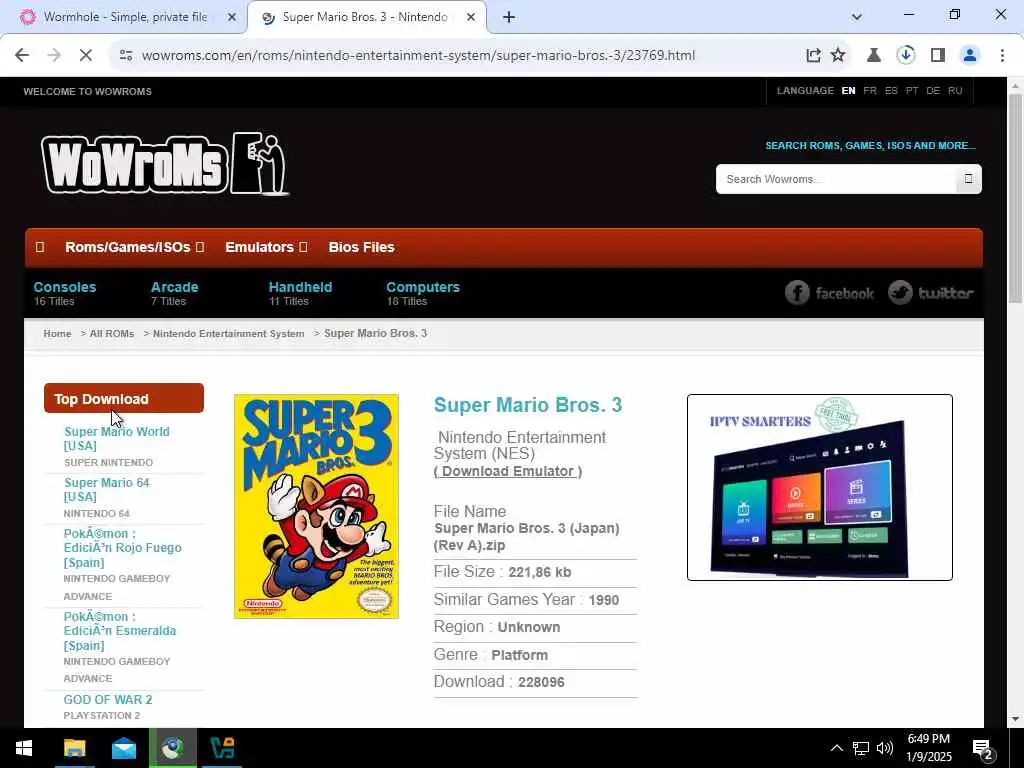Open Pokémon Edición Esmeralda [Spain] link
The height and width of the screenshot is (768, 1024).
coord(120,631)
